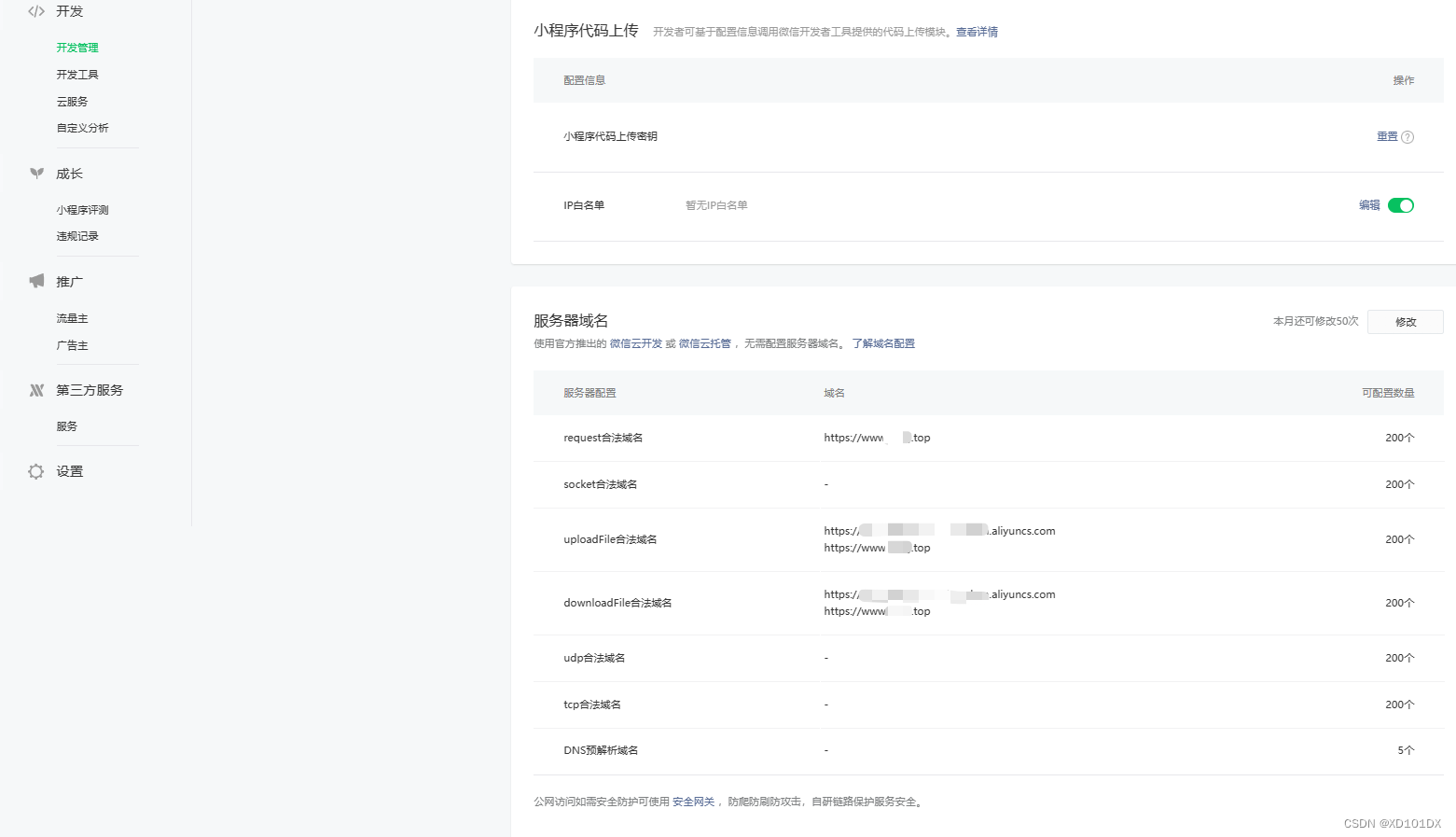Open 了解域名配置 link

point(883,343)
